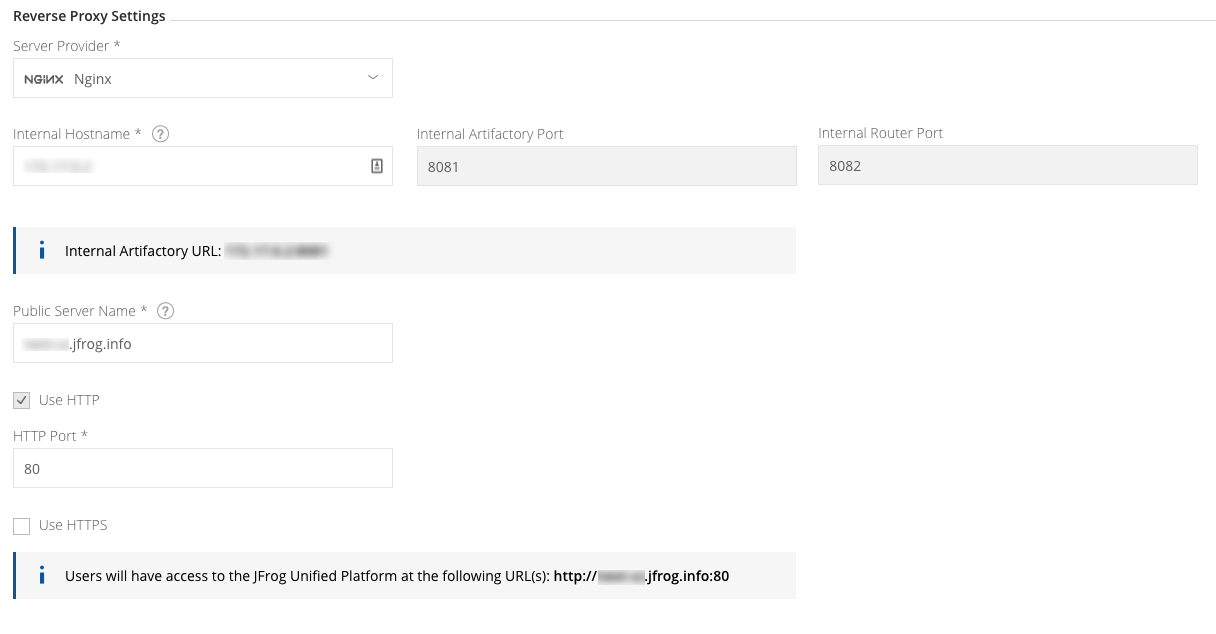Toggle Use HTTP by clicking its label
The height and width of the screenshot is (634, 1216).
[x=70, y=399]
